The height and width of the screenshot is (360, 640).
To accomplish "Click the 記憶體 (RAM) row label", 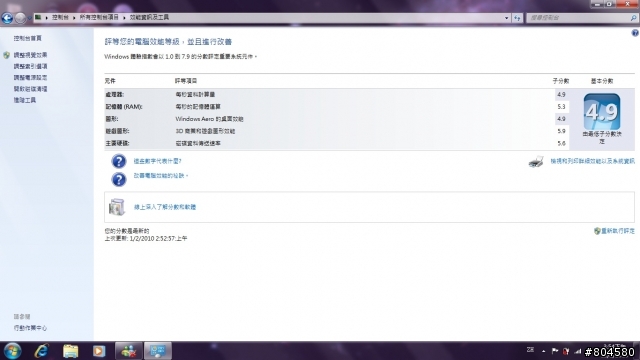I will pos(124,107).
